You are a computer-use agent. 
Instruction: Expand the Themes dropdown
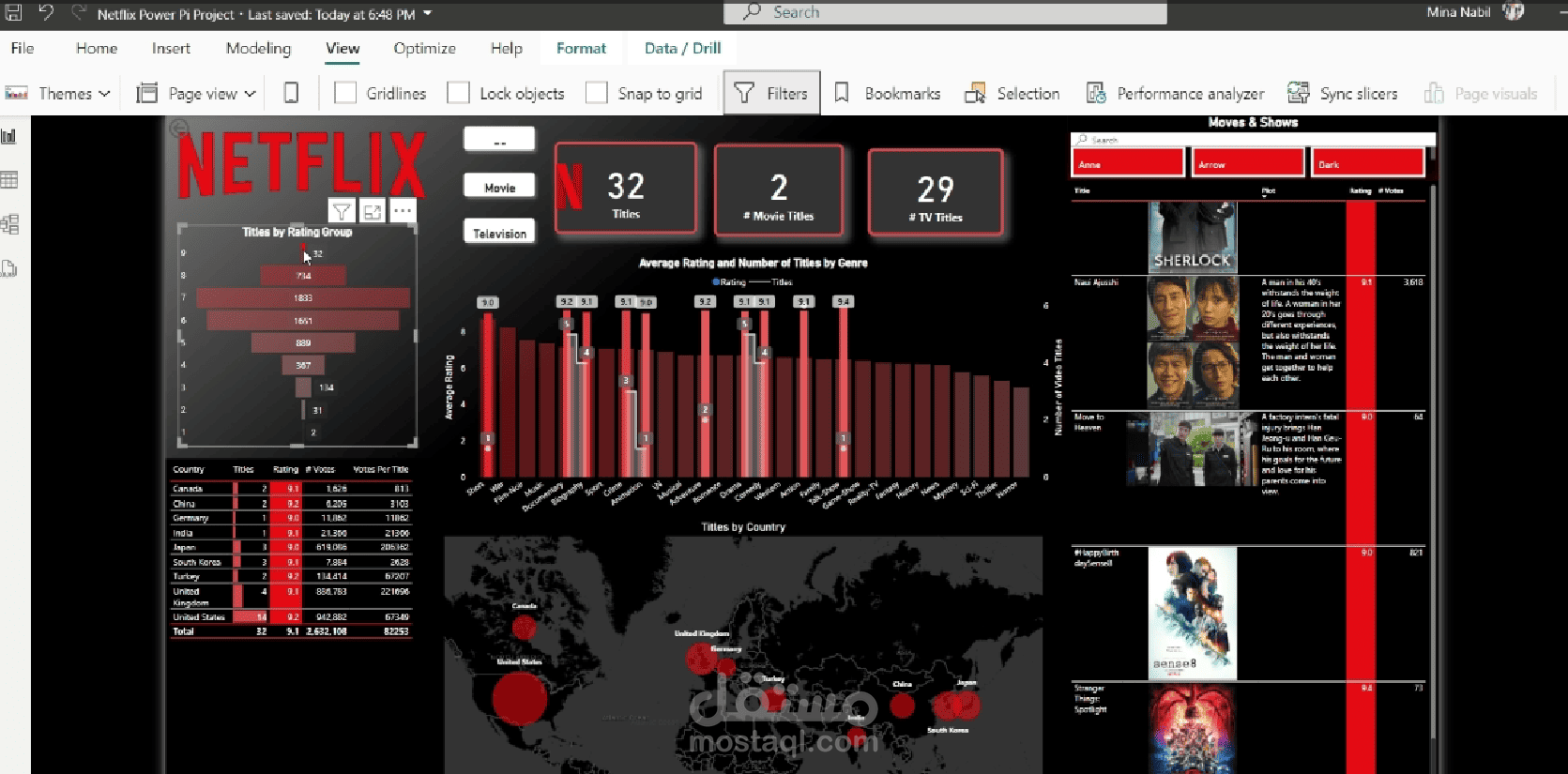[58, 93]
